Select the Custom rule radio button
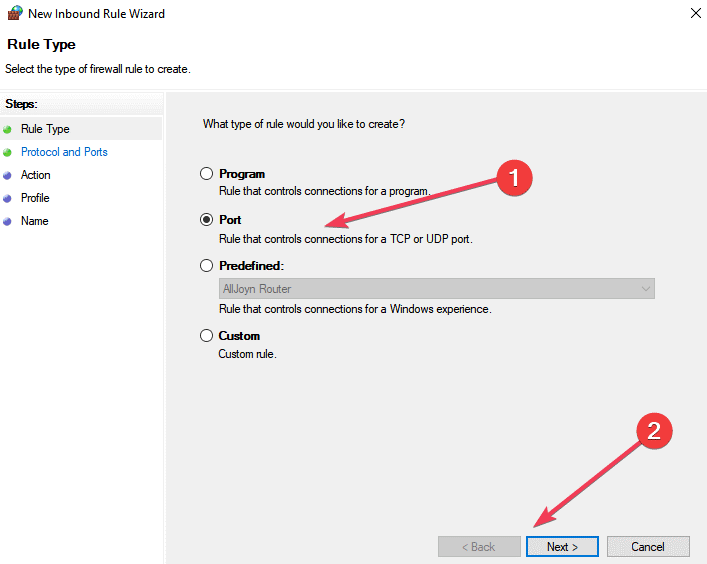The height and width of the screenshot is (564, 707). [207, 336]
